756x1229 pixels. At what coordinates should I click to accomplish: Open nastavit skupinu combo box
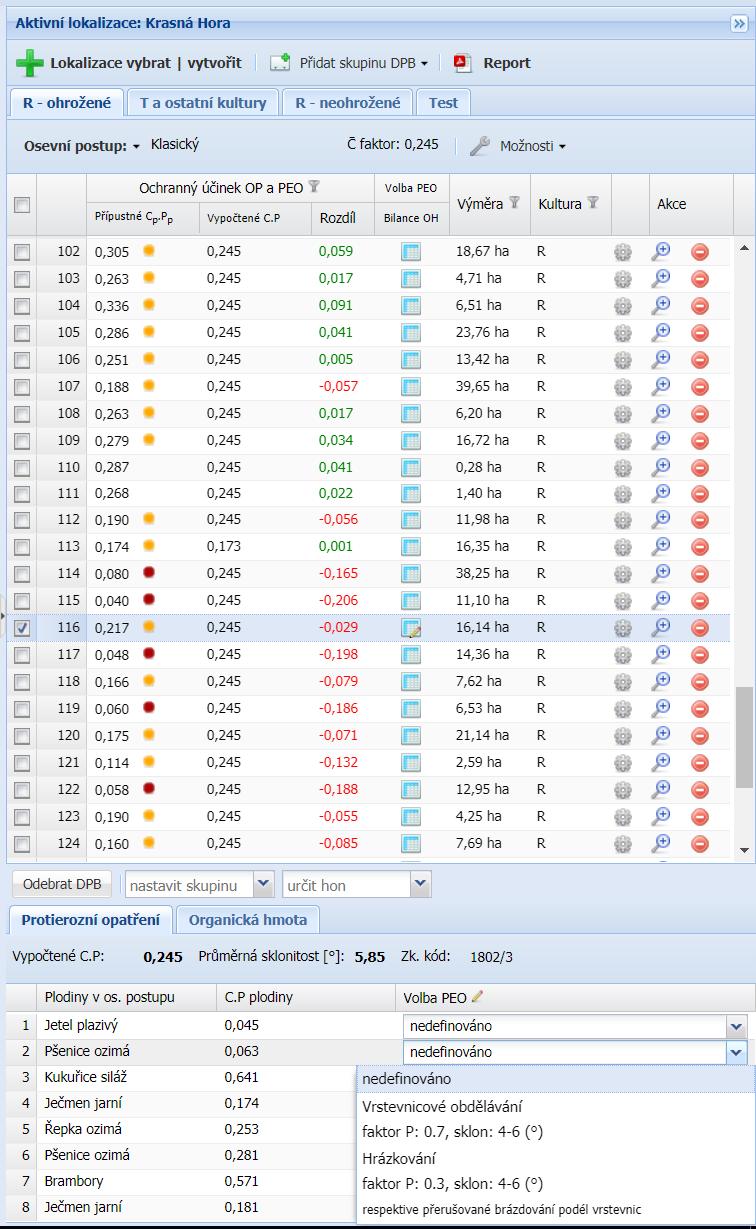click(198, 885)
